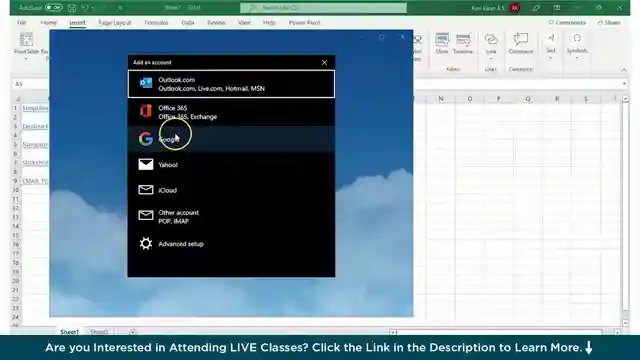Select column S header
The image size is (640, 360).
pyautogui.click(x=586, y=99)
